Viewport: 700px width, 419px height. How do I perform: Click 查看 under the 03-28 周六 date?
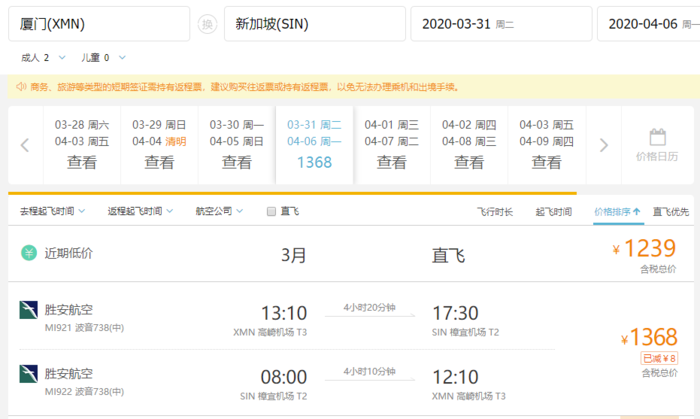[82, 162]
